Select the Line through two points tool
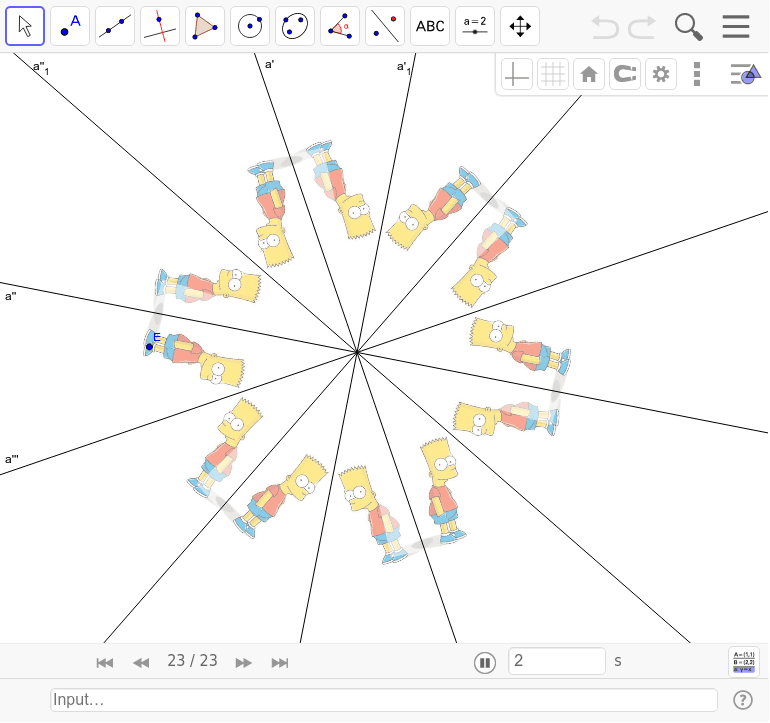The height and width of the screenshot is (723, 770). 115,26
